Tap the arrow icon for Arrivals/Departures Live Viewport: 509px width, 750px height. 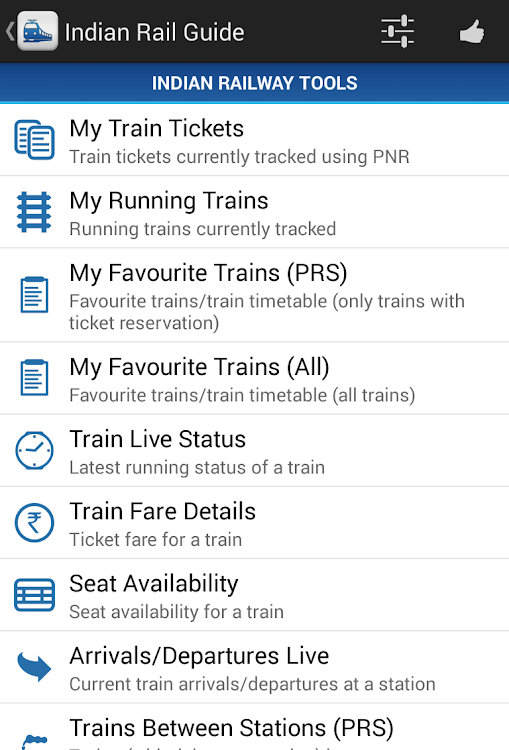34,666
